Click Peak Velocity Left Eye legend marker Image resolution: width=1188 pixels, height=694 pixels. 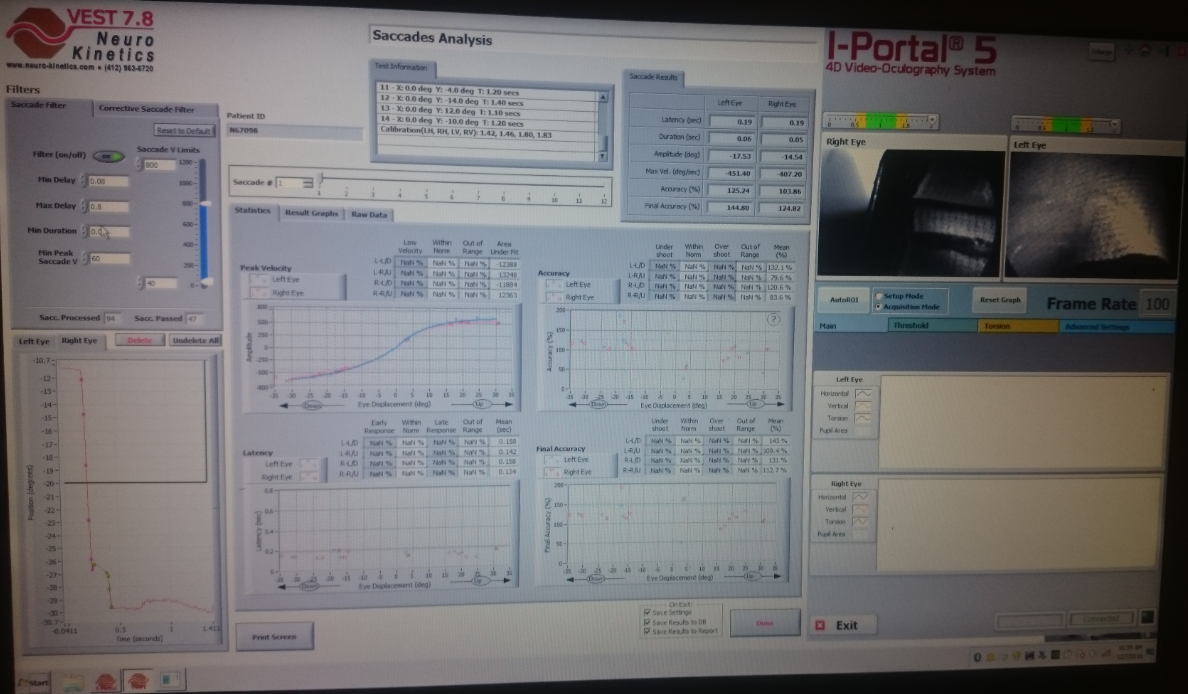[258, 279]
